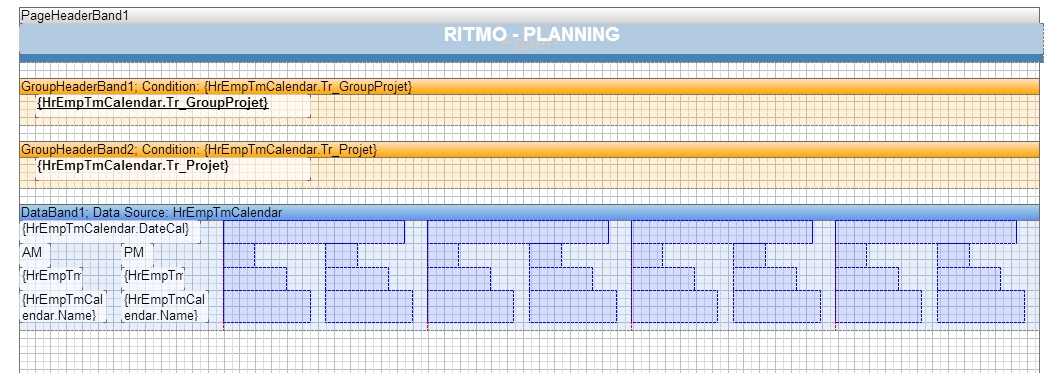Select the {HrEmpTm field under PM
This screenshot has height=373, width=1050.
(153, 276)
